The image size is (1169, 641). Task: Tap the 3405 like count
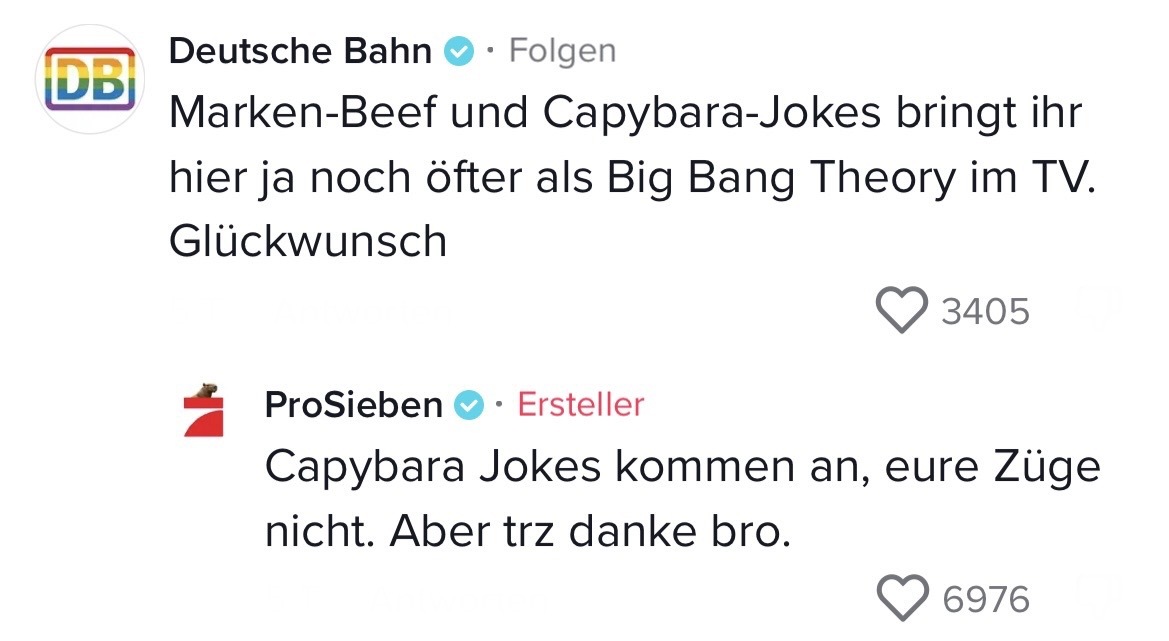click(985, 311)
